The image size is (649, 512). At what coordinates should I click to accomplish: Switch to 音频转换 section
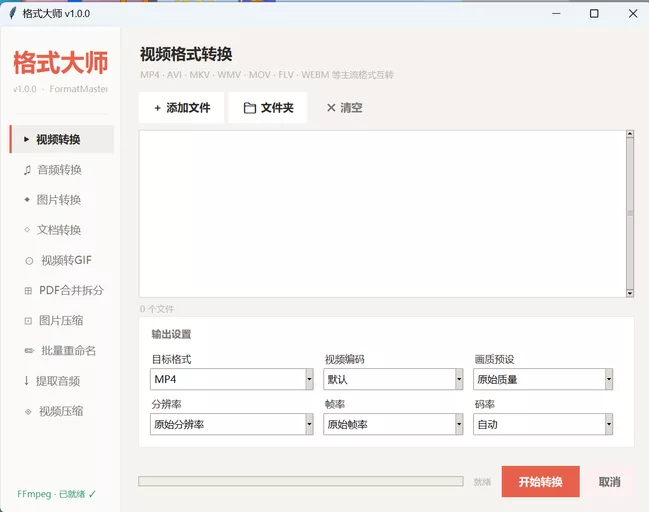click(x=62, y=170)
